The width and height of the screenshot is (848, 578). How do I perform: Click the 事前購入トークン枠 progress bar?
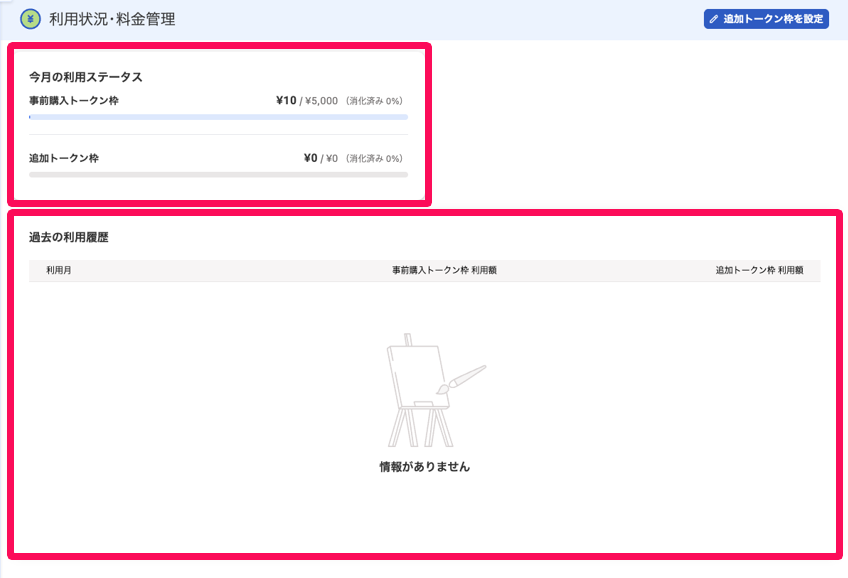(218, 117)
